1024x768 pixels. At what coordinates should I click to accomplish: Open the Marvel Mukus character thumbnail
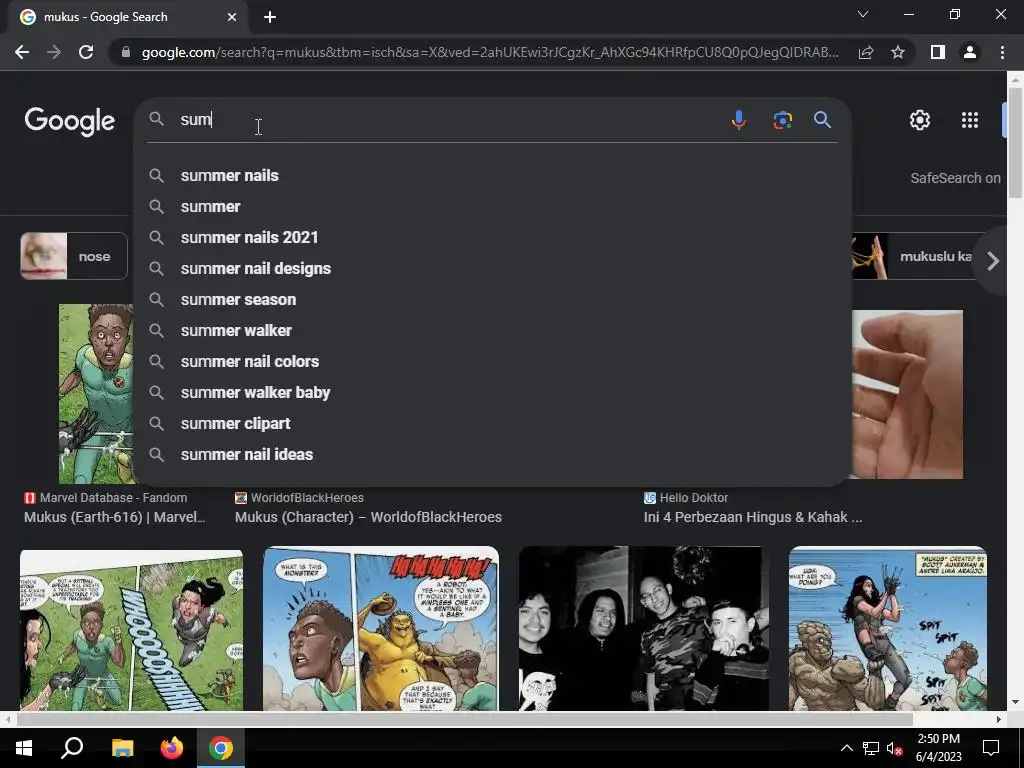(96, 394)
